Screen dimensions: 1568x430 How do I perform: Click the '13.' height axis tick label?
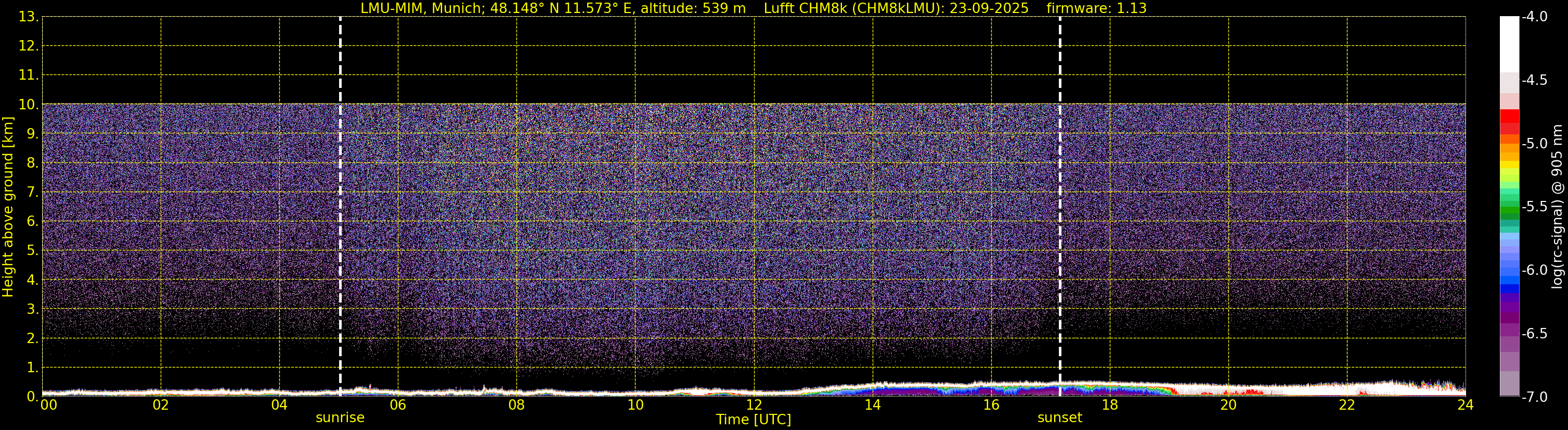point(29,17)
